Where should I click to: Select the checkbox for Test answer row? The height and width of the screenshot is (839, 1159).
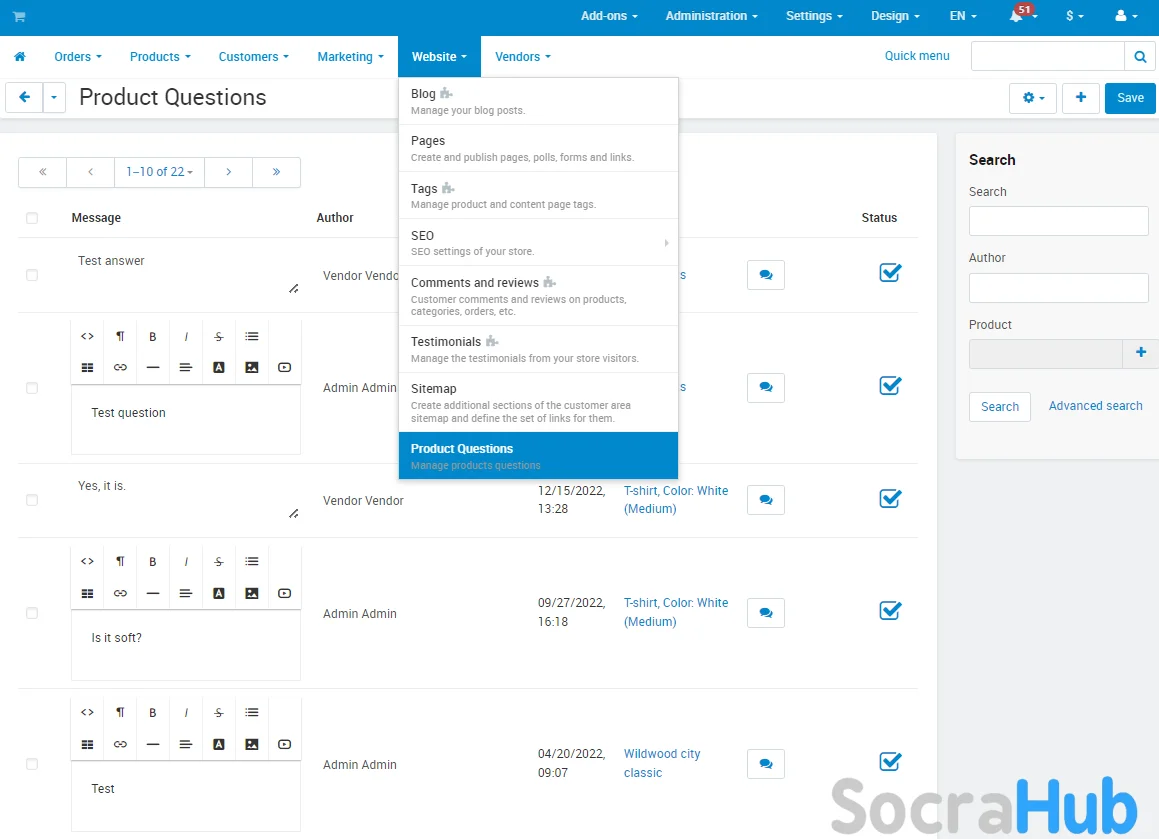coord(32,275)
